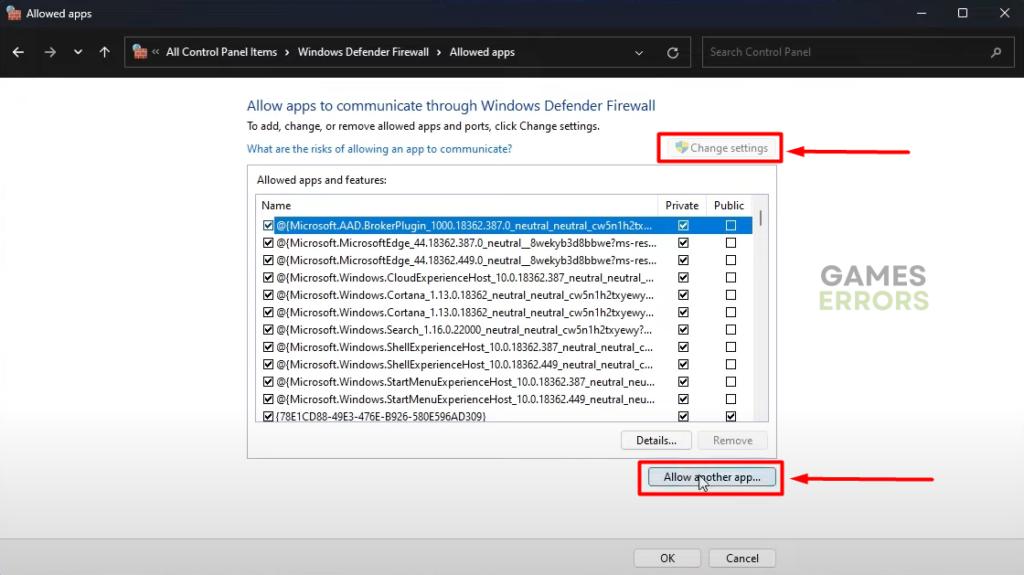Screen dimensions: 1024x575
Task: Click the Allowed apps title bar icon
Action: pyautogui.click(x=13, y=13)
